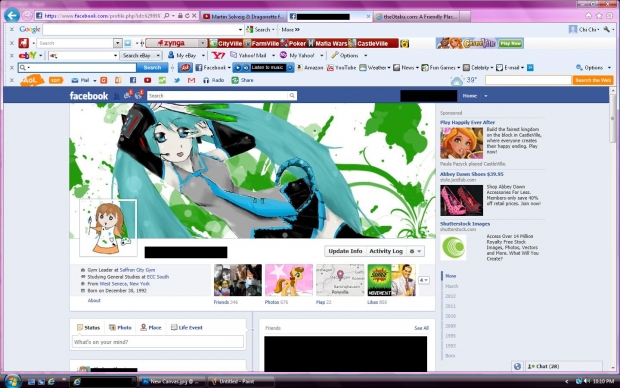Open the Zynga dropdown button
Viewport: 620px width, 388px height.
[202, 43]
